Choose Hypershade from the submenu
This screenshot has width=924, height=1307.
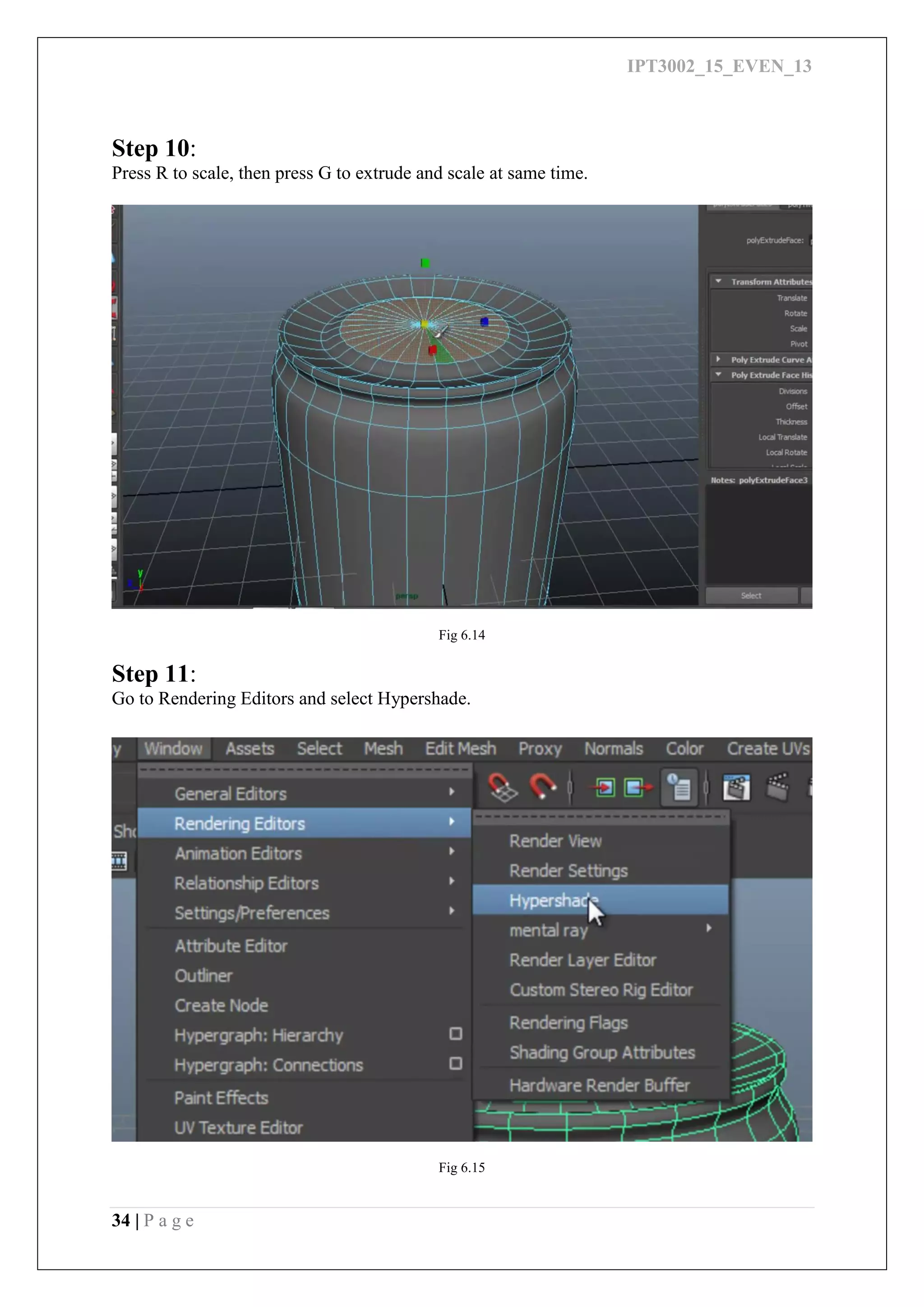(x=600, y=900)
